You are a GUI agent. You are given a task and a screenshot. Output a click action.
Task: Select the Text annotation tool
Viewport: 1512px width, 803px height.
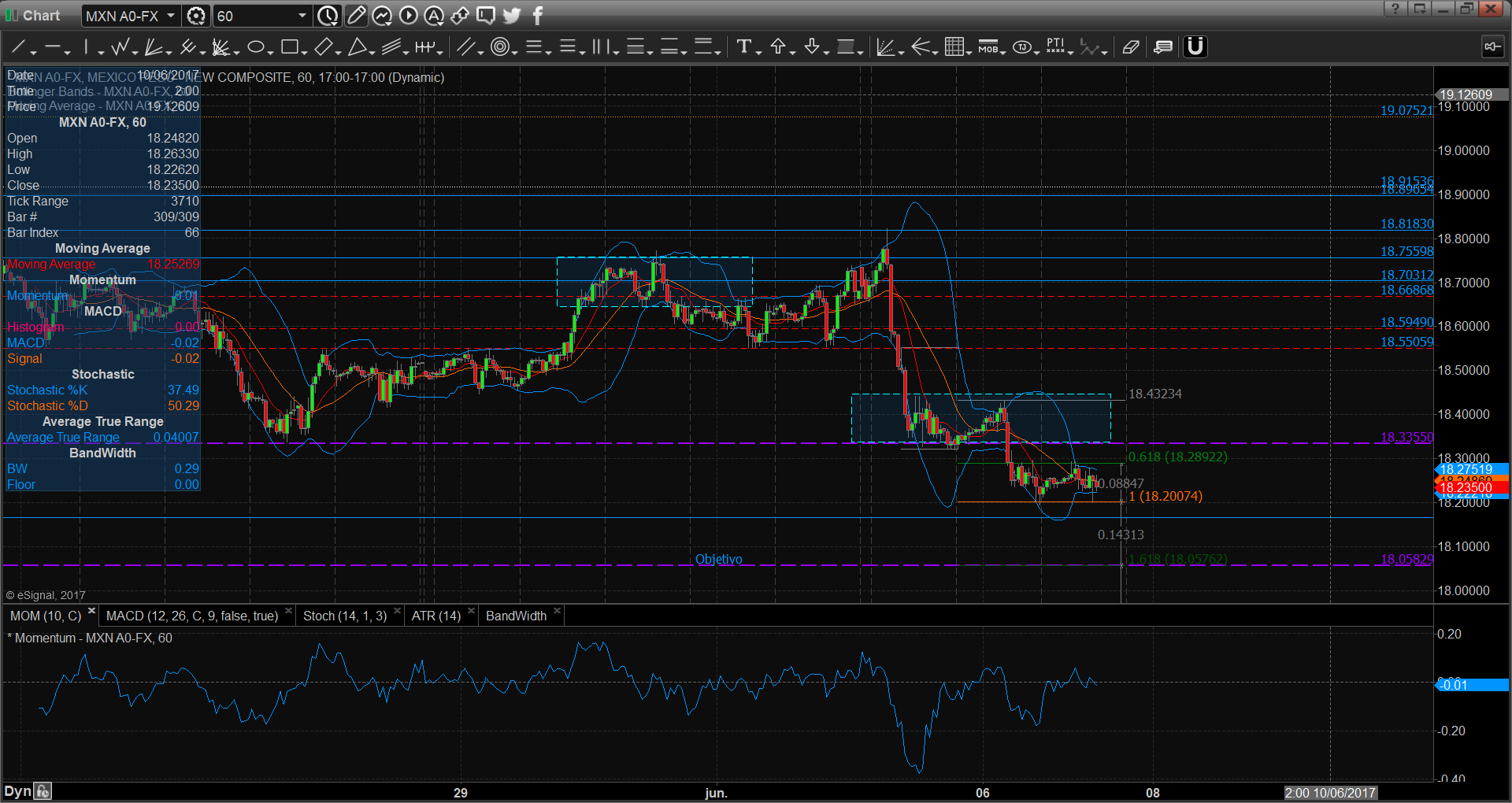[743, 47]
